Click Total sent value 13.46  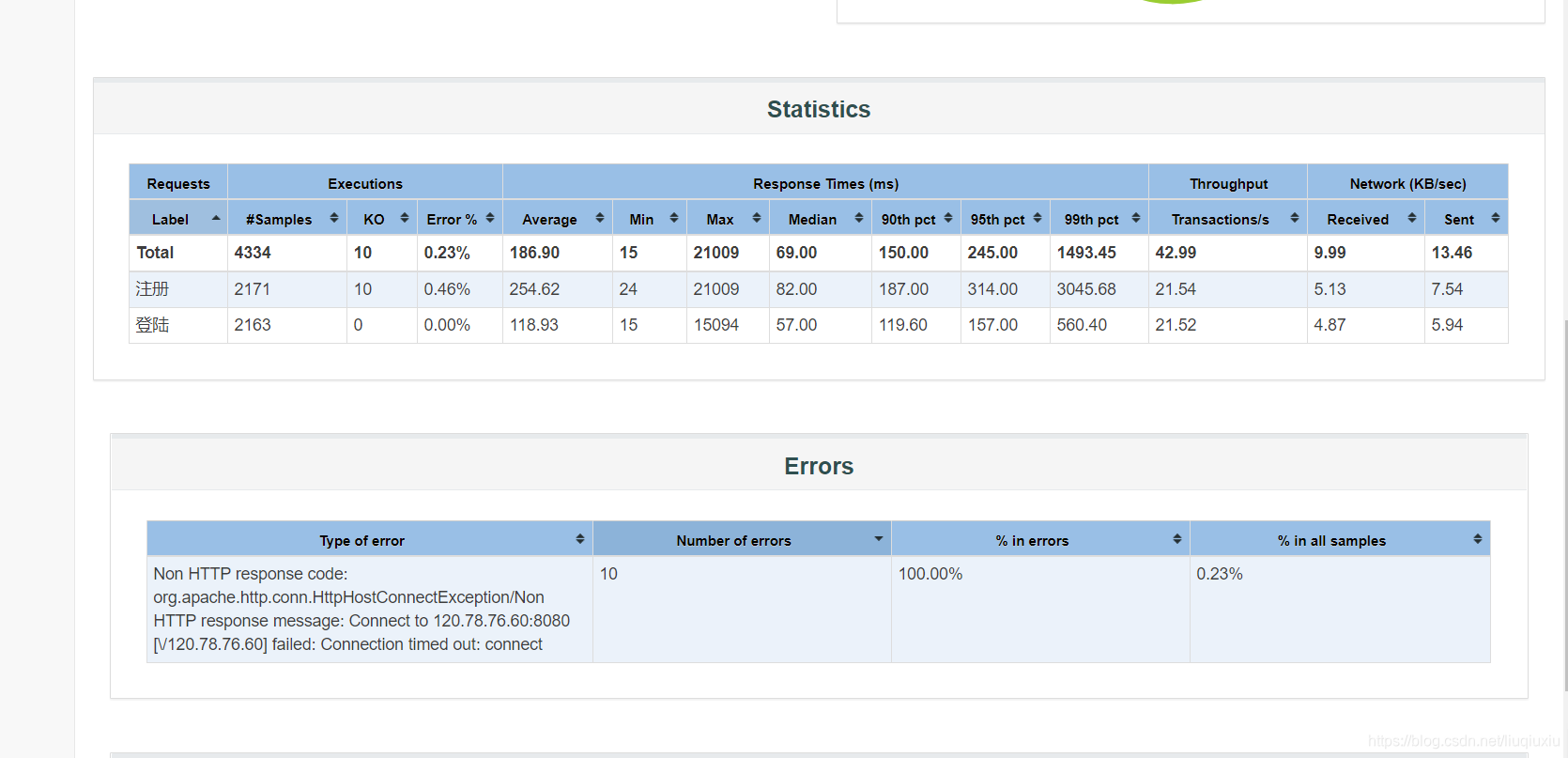click(x=1452, y=253)
